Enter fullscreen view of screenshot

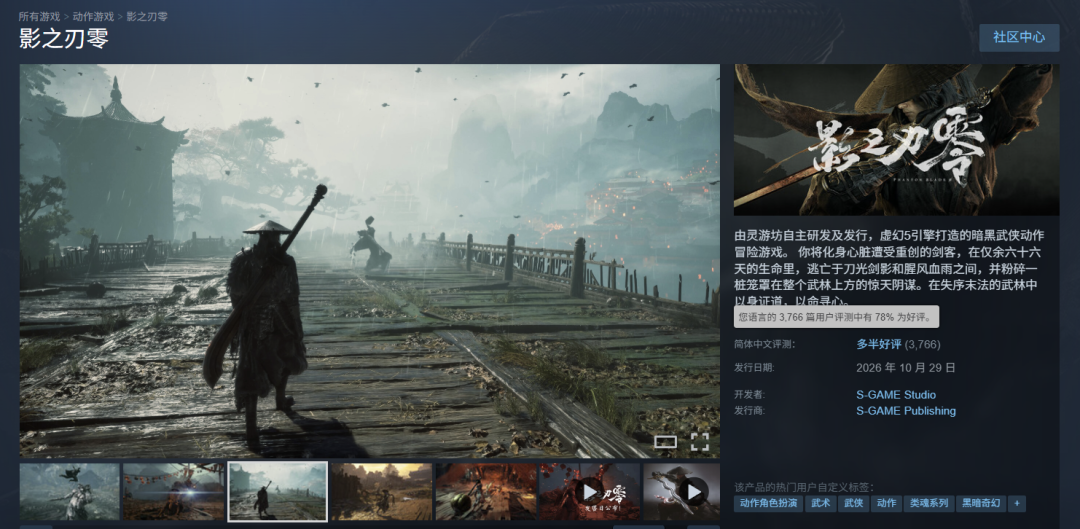click(700, 442)
